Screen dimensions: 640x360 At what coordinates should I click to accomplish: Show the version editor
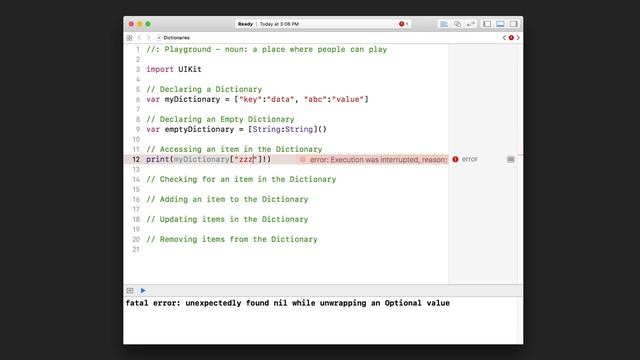(x=471, y=24)
